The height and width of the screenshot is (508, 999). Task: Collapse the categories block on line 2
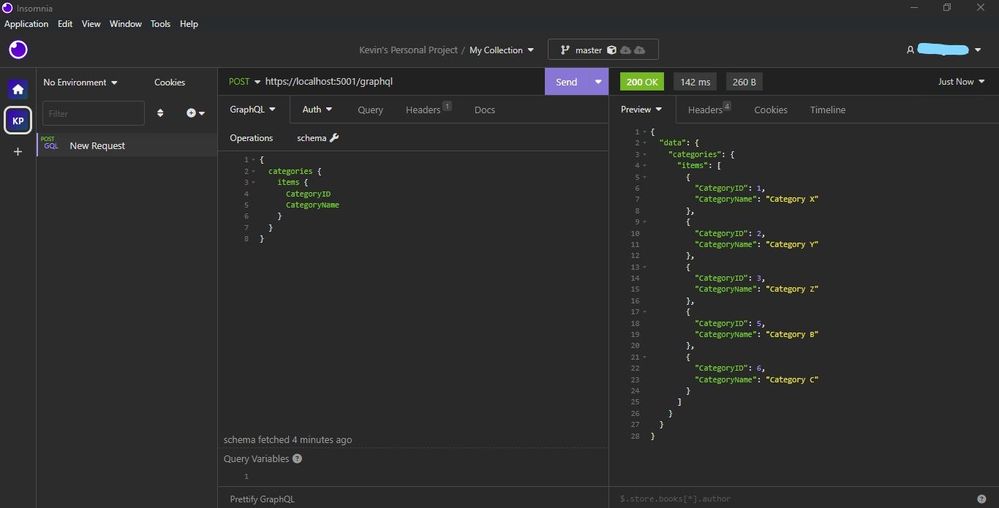[254, 171]
